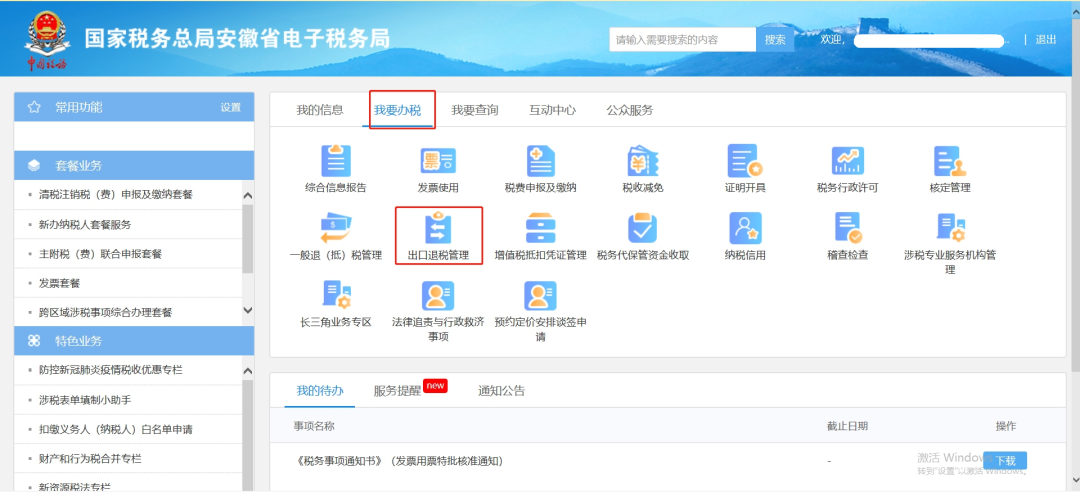Open 稽查检查 icon
This screenshot has height=492, width=1080.
(848, 229)
